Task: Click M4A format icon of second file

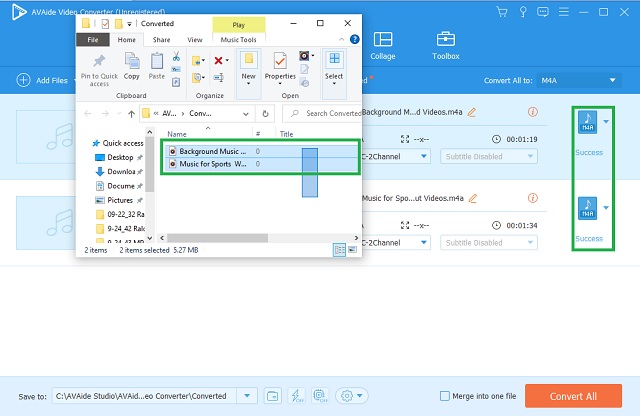Action: coord(587,208)
